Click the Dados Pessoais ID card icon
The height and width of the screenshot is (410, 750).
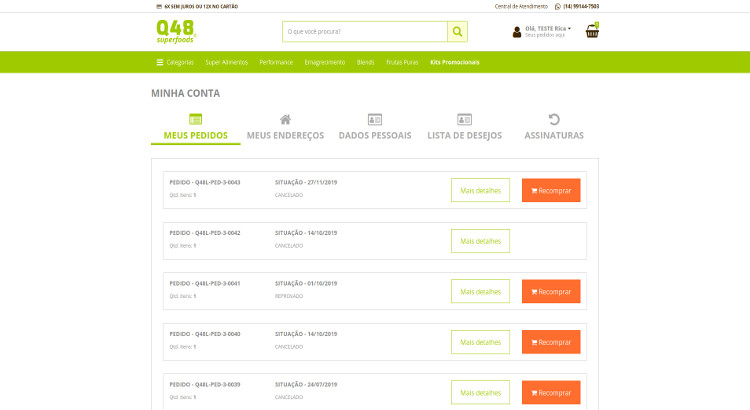point(375,119)
